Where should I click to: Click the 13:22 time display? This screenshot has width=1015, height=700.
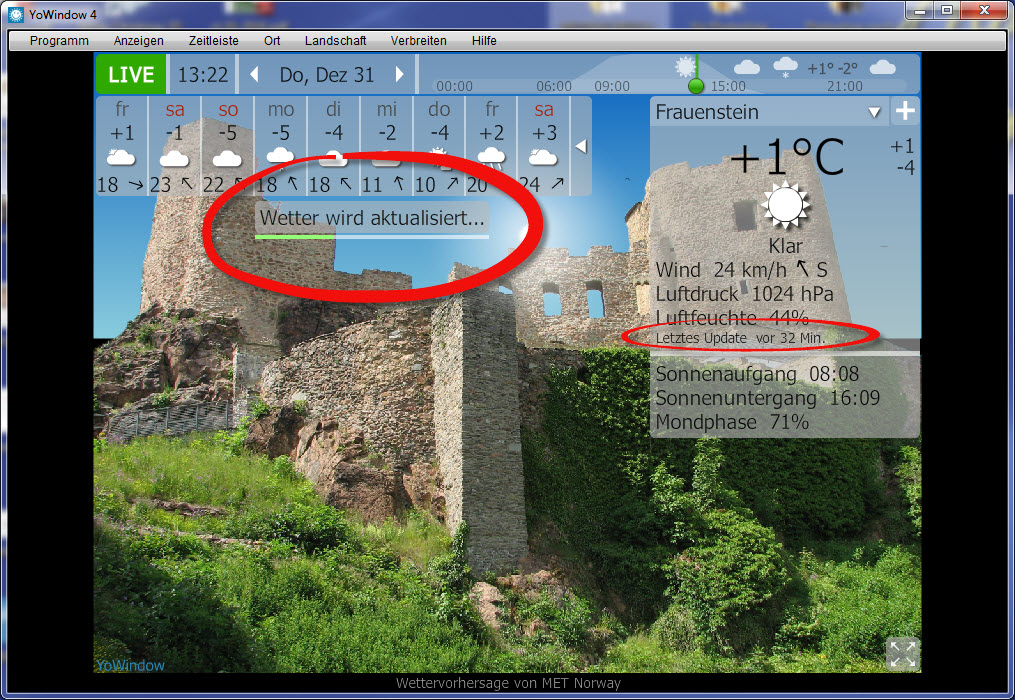point(203,75)
